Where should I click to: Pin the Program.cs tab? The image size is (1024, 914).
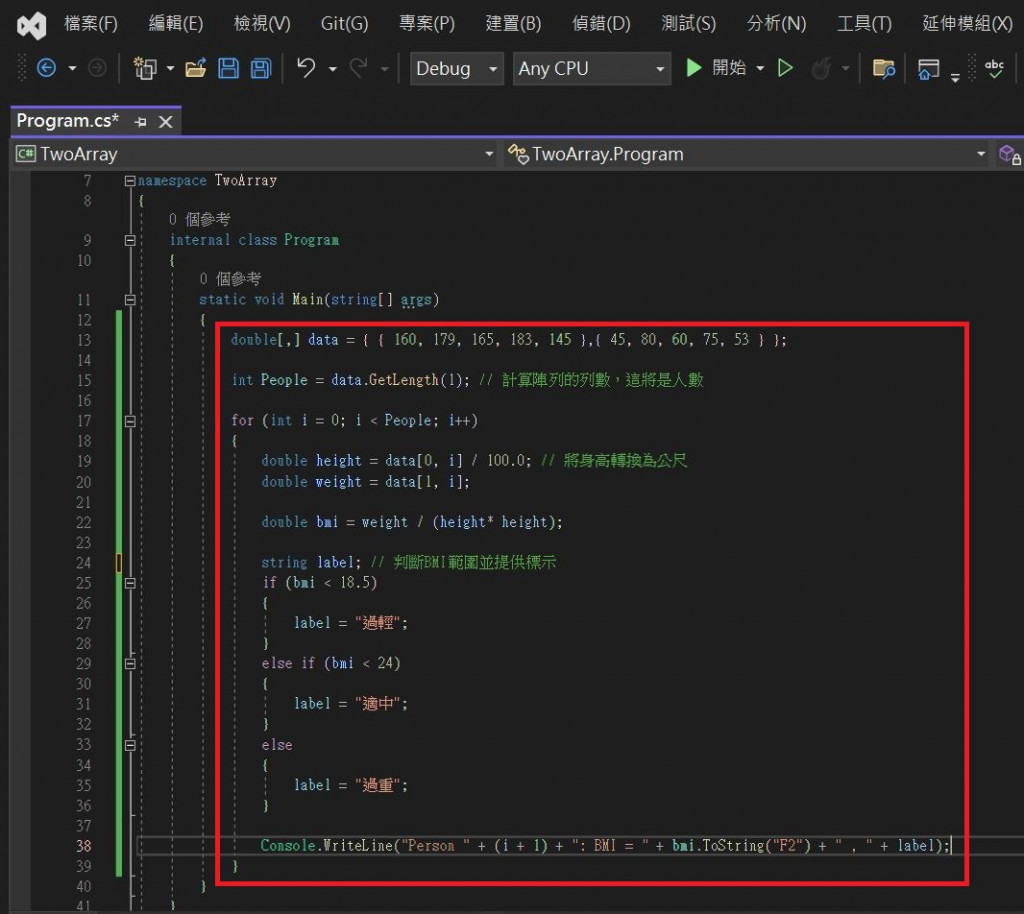[140, 122]
